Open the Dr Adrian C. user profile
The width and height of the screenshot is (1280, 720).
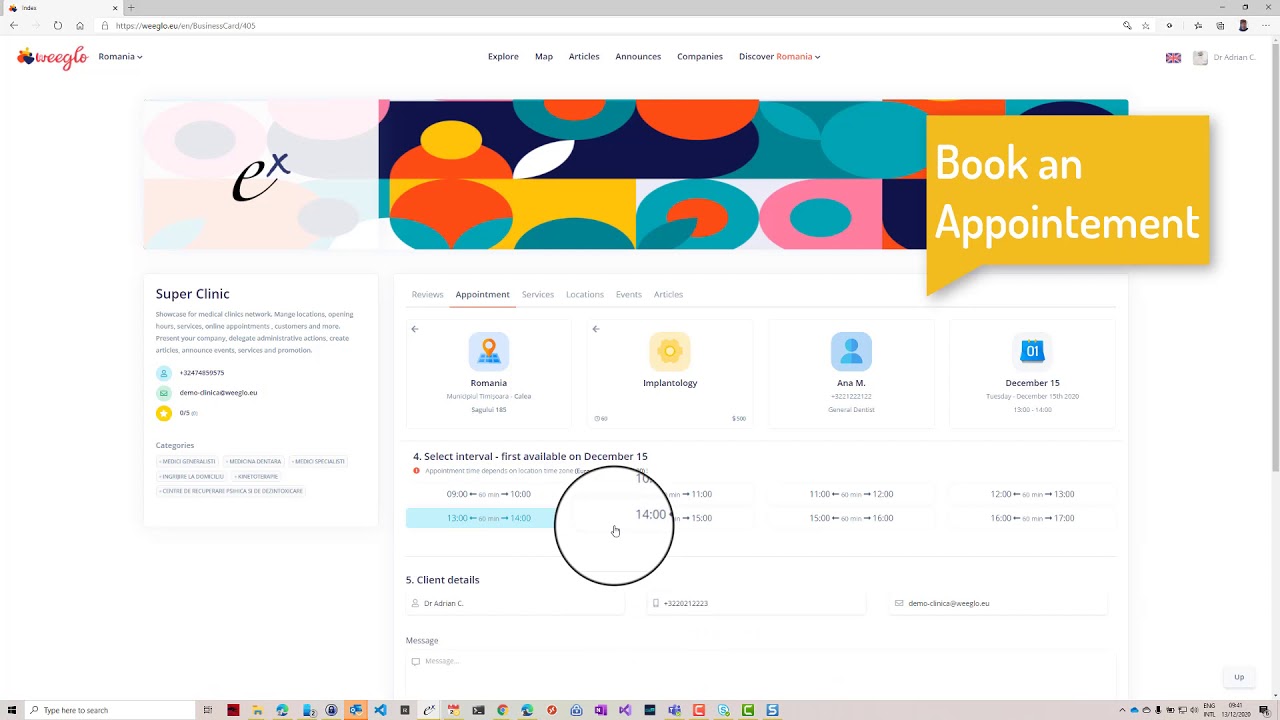pos(1225,58)
